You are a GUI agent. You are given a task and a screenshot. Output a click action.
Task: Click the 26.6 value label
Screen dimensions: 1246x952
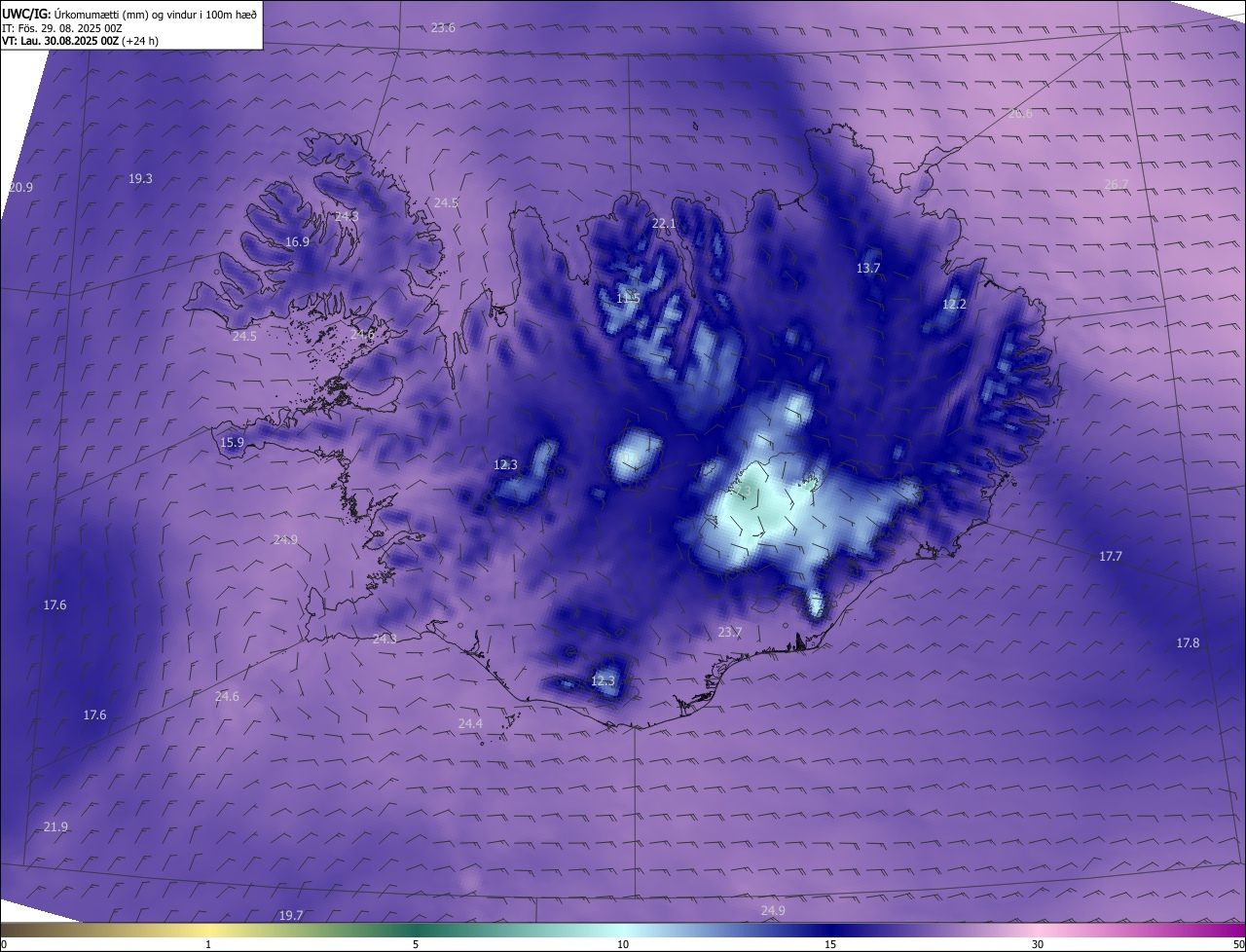pyautogui.click(x=1020, y=114)
